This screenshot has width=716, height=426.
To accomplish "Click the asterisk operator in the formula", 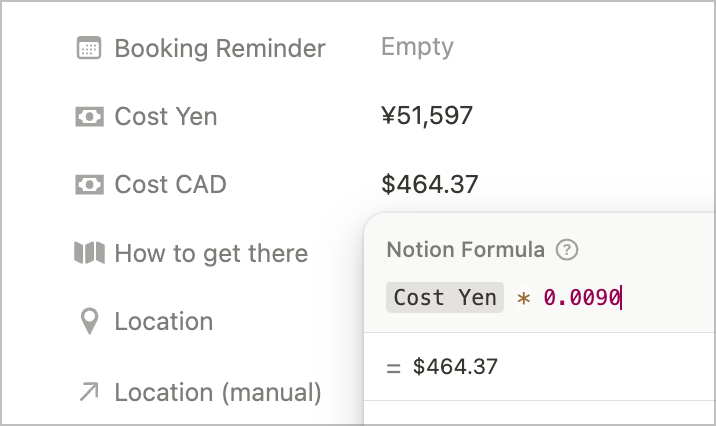I will (523, 299).
